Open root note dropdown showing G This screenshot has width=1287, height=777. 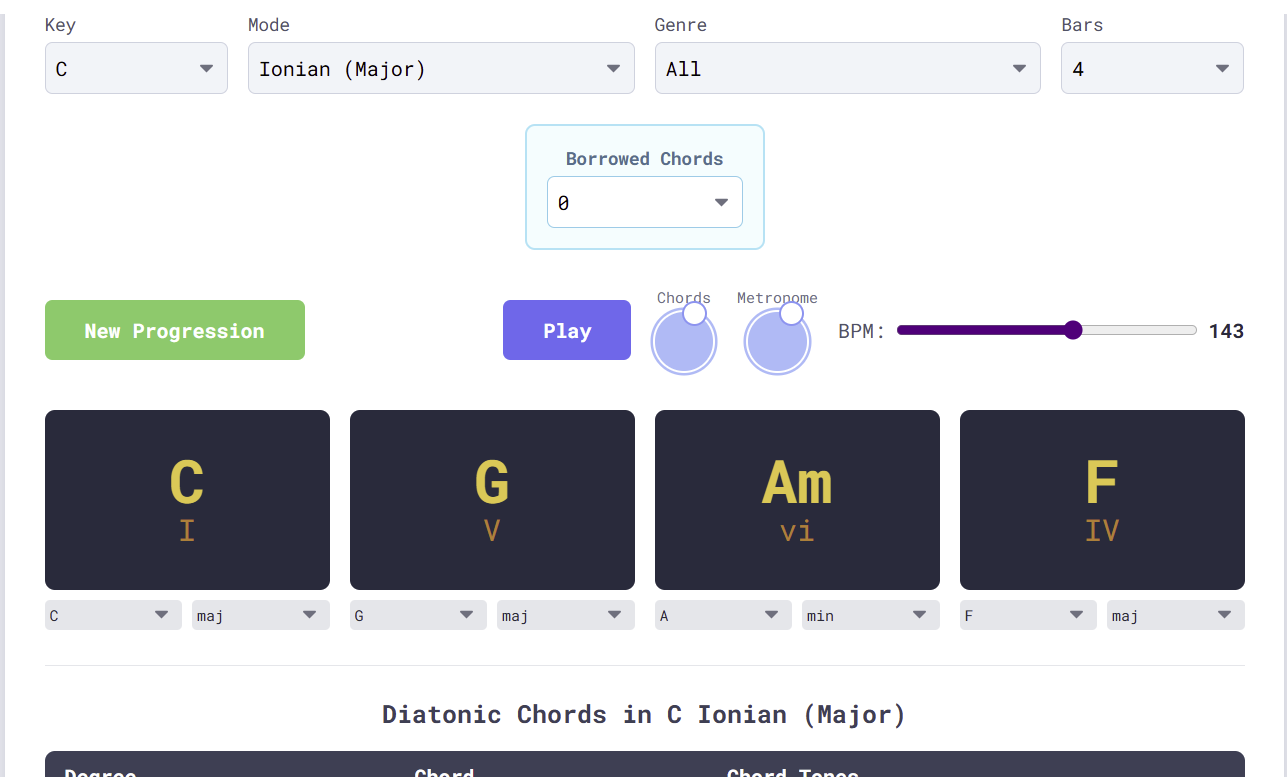click(x=418, y=615)
